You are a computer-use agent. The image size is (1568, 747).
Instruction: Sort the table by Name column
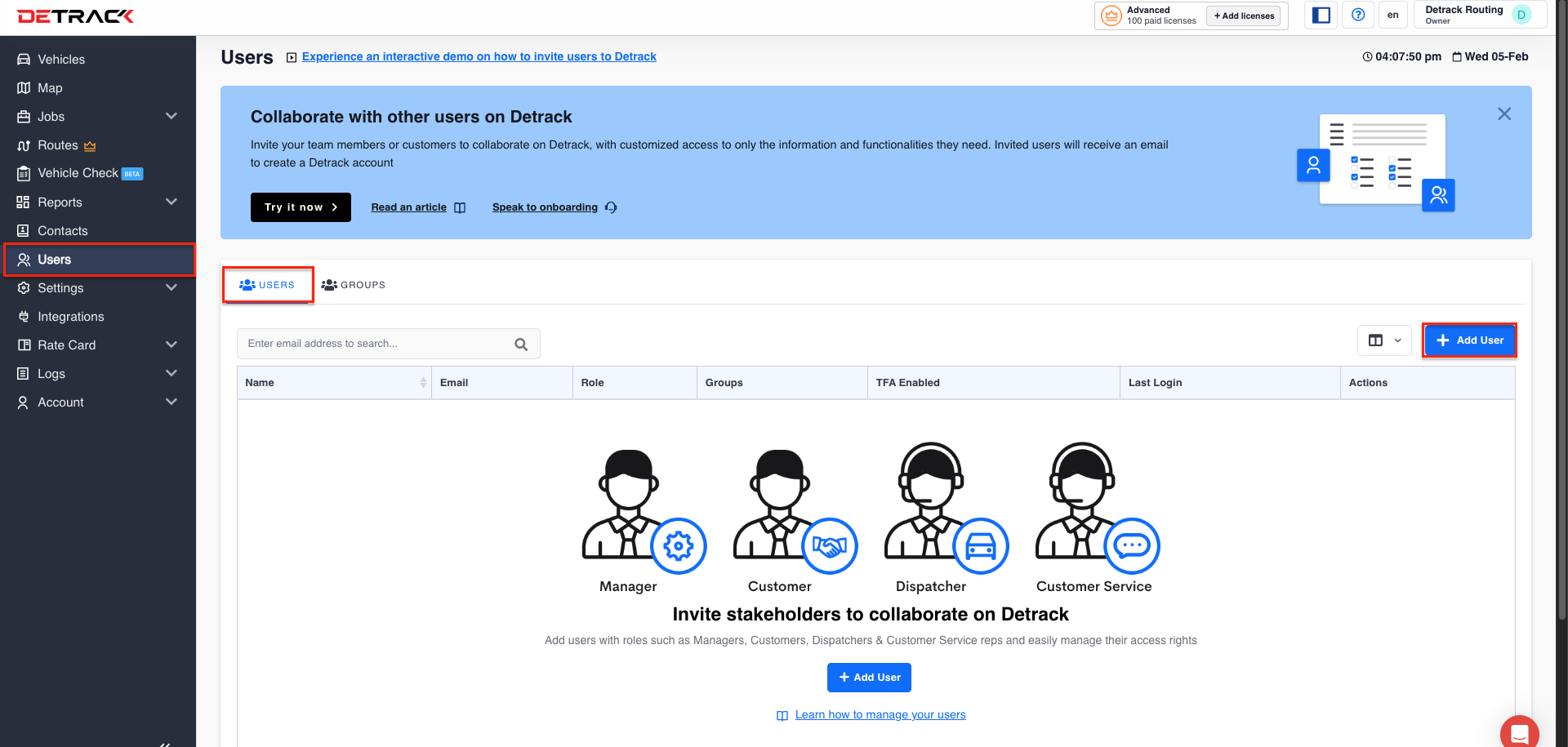pyautogui.click(x=423, y=383)
